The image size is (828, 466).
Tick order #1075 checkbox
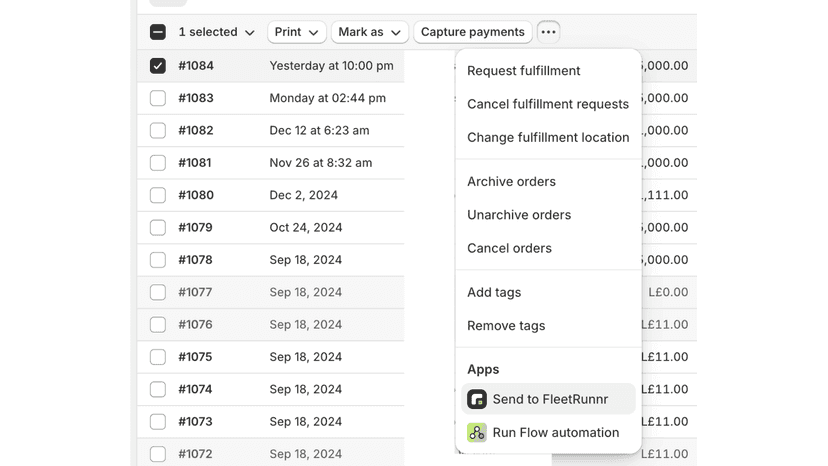157,357
